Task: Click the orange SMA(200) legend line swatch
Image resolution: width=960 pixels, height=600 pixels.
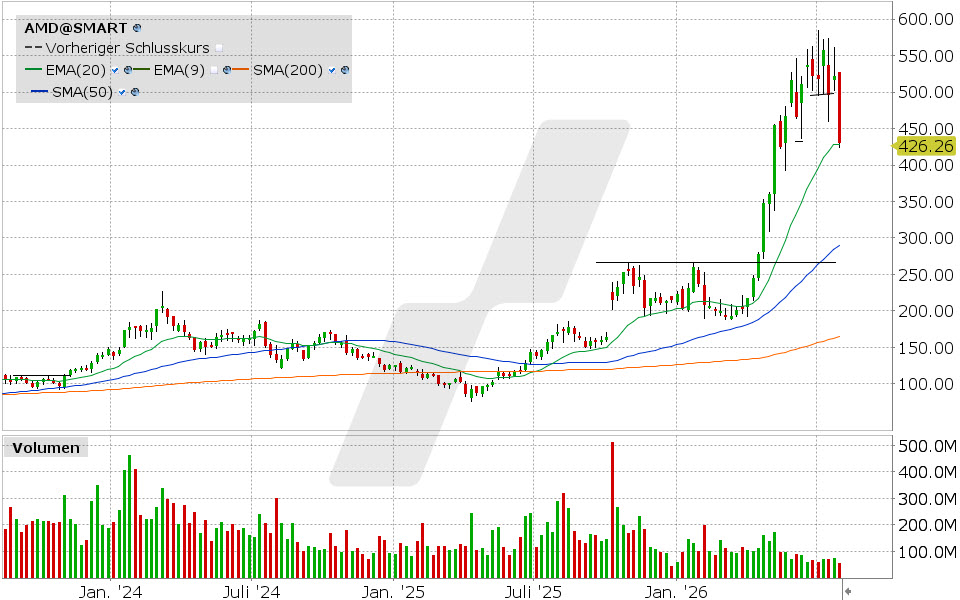Action: pos(241,70)
